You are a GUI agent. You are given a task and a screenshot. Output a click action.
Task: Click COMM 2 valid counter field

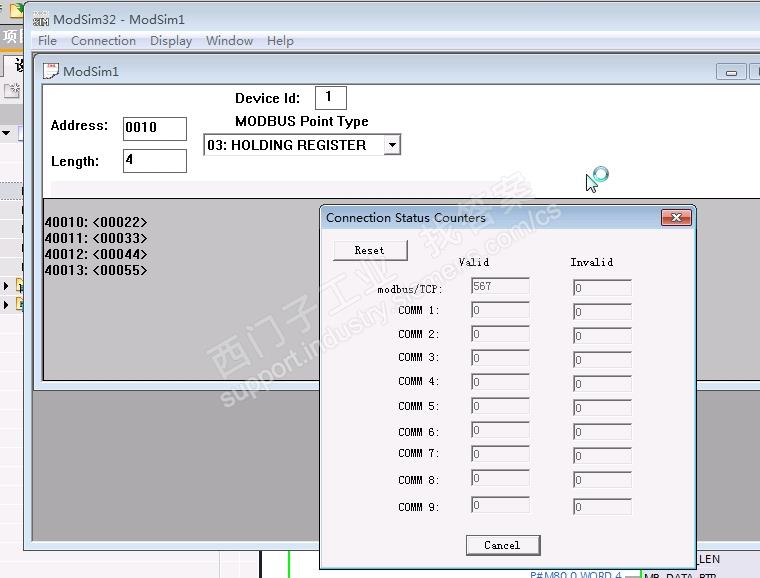coord(500,334)
